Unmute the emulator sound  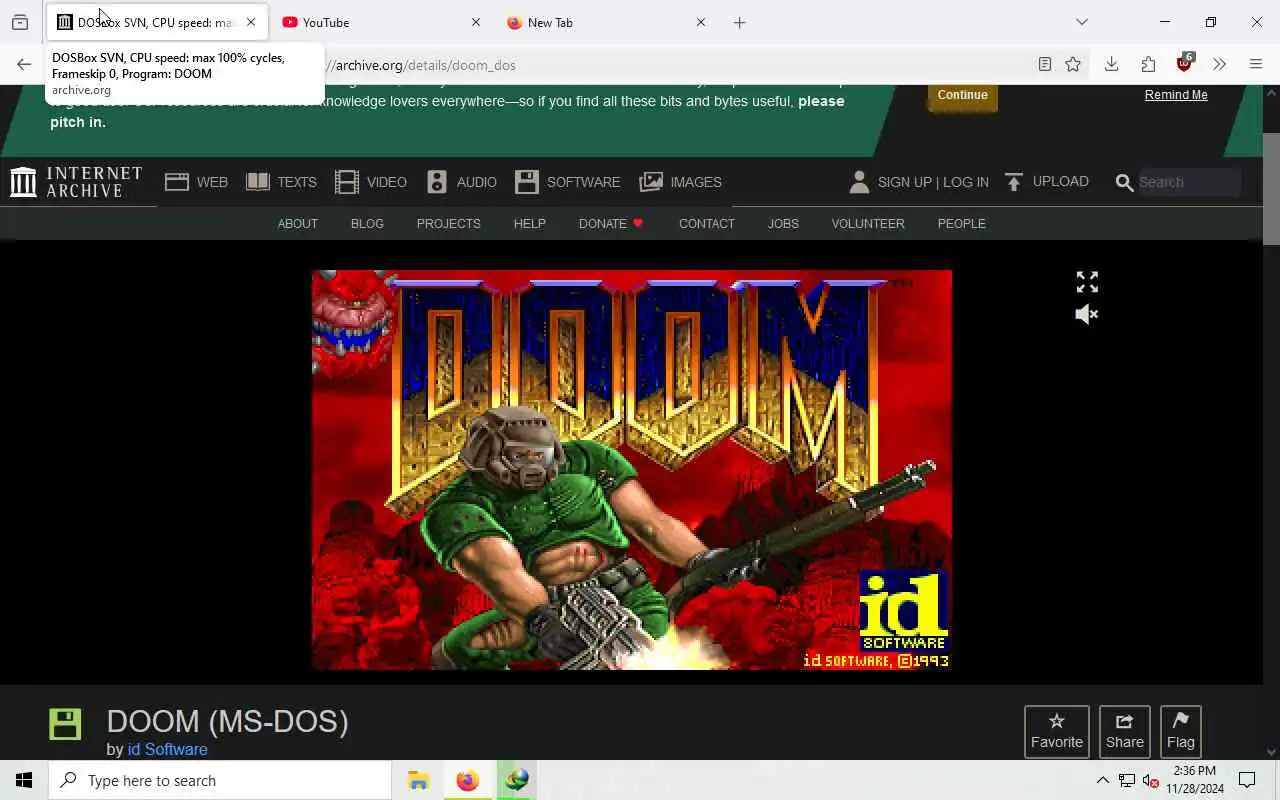pyautogui.click(x=1087, y=314)
